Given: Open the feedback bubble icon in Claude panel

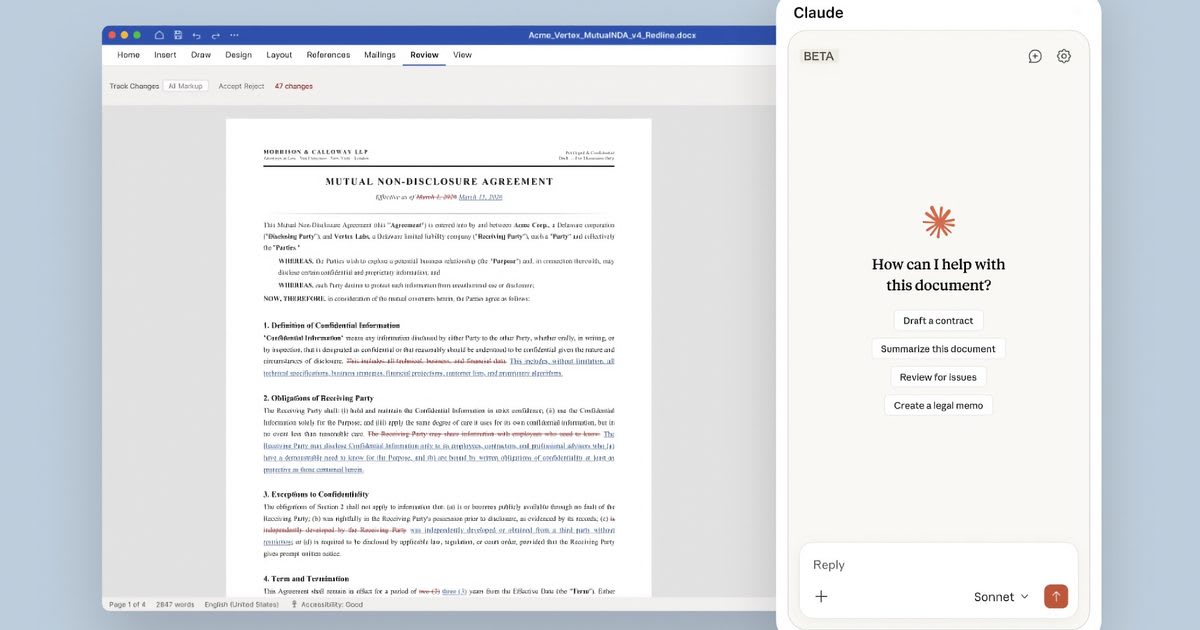Looking at the screenshot, I should [1034, 56].
